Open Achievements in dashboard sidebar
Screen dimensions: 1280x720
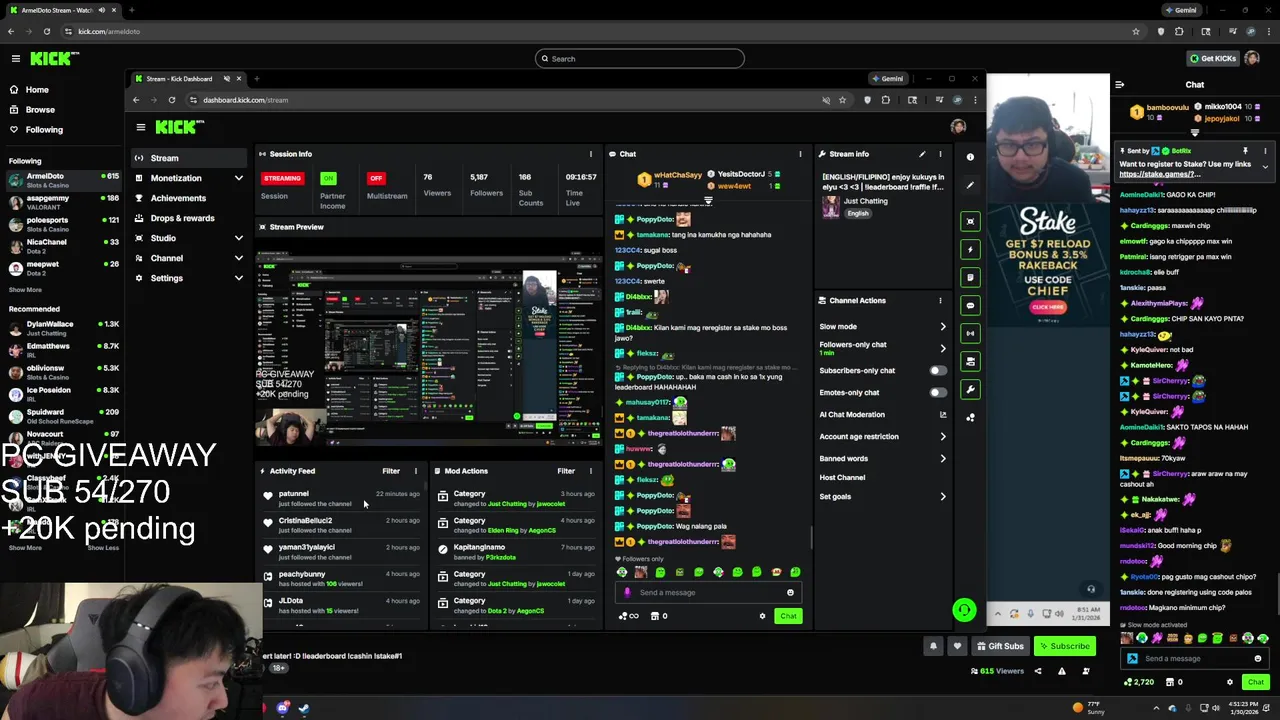tap(190, 198)
